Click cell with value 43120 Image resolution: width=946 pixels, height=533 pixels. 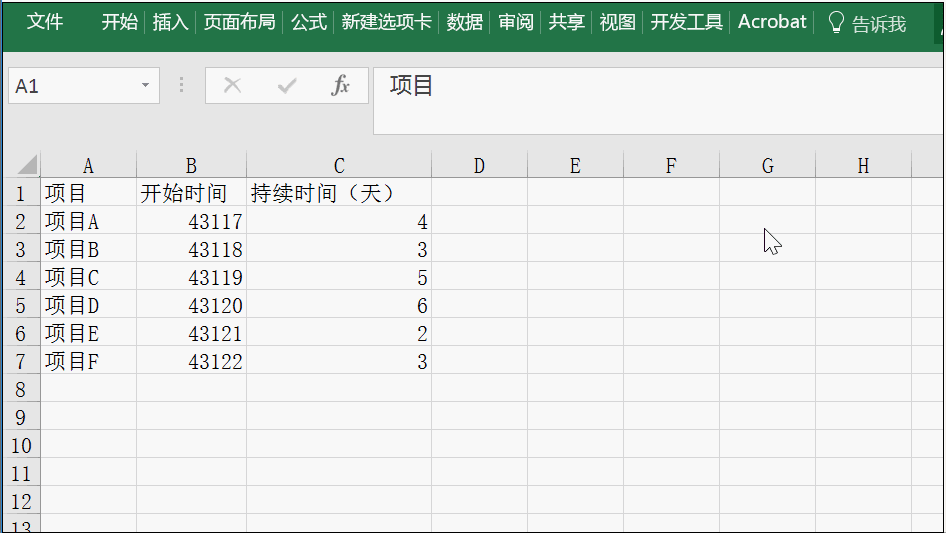[191, 305]
